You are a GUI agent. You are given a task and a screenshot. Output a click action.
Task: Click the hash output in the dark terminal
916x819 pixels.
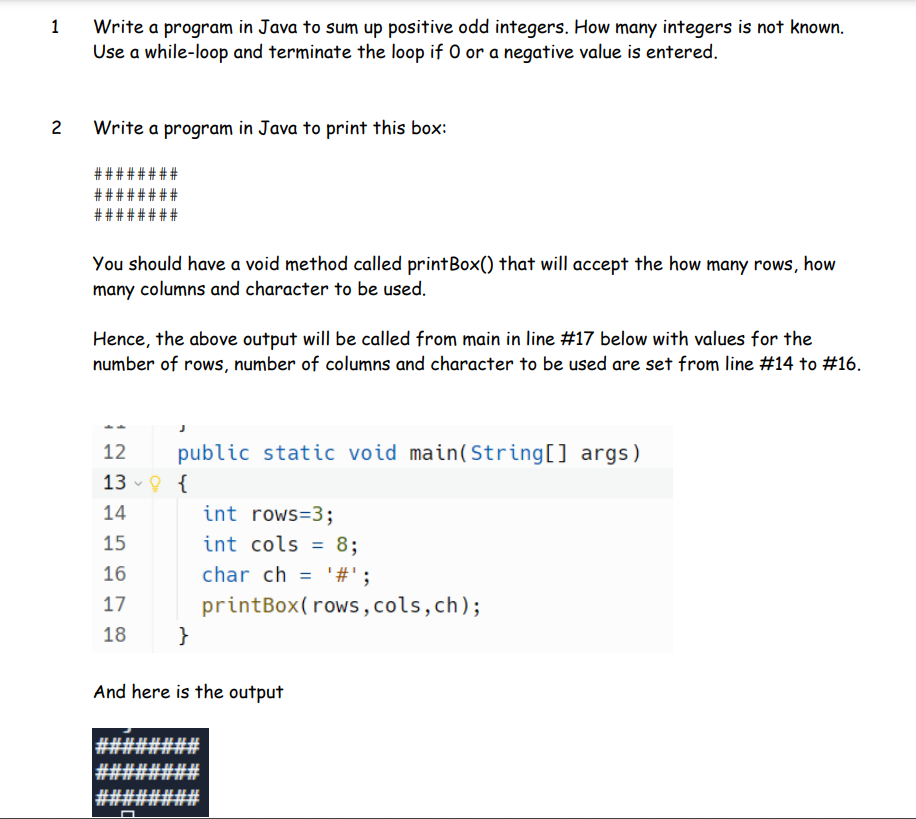tap(148, 773)
